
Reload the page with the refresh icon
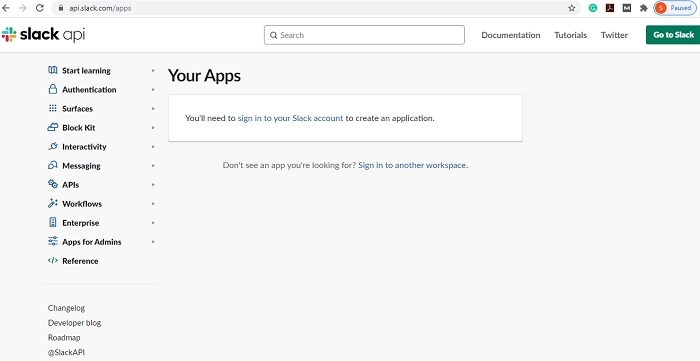coord(40,8)
